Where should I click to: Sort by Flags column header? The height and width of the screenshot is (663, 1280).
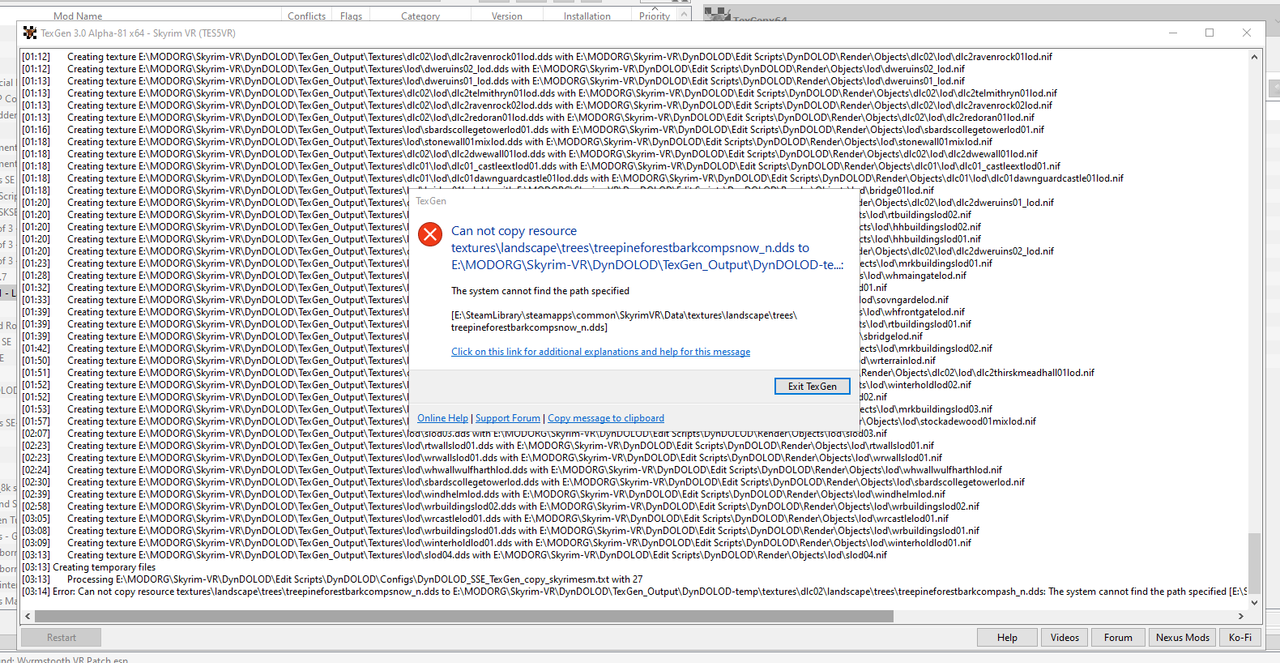[351, 16]
